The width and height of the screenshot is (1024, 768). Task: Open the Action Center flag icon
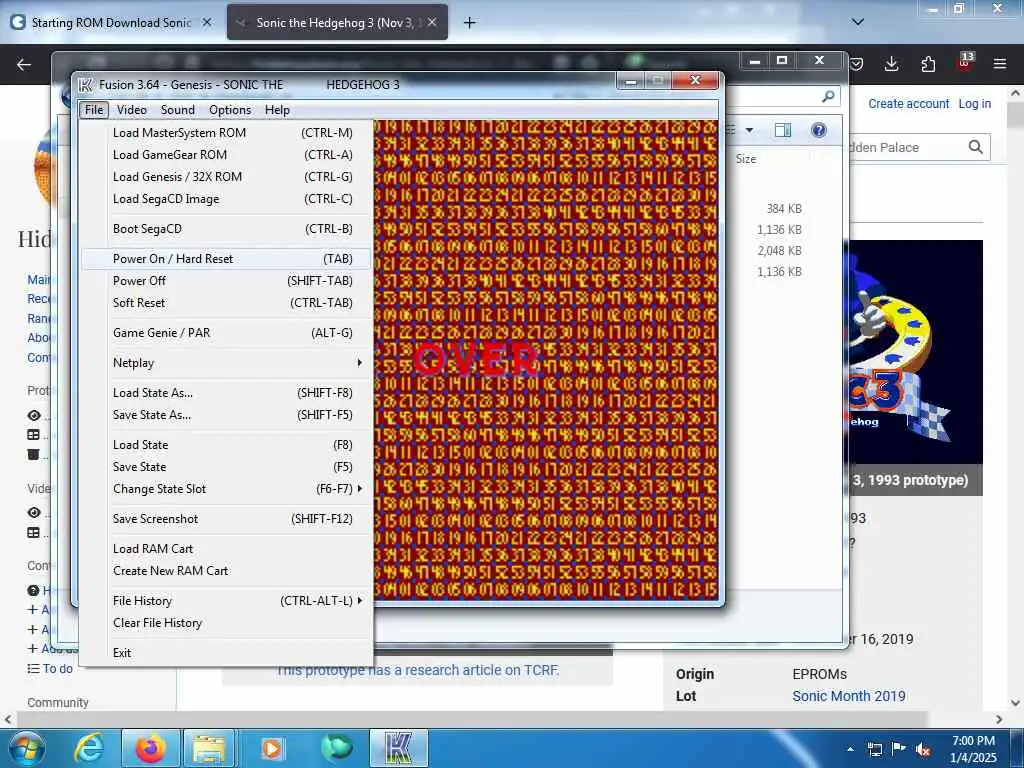tap(899, 750)
